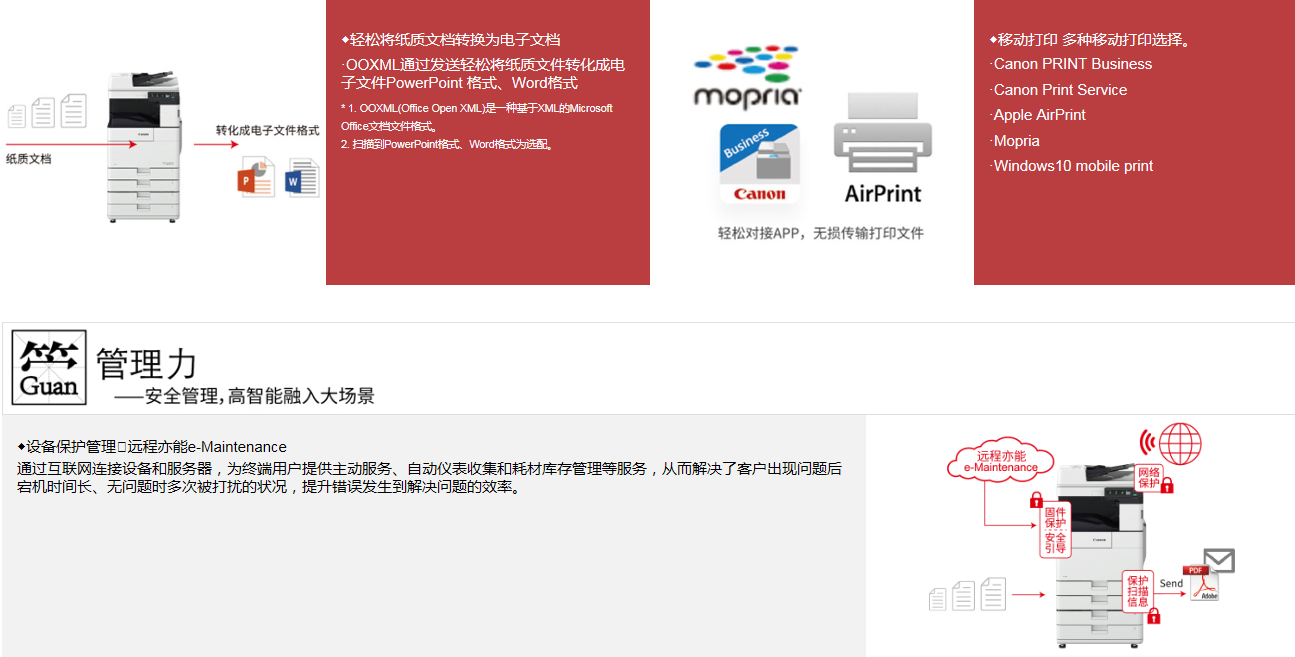Viewport: 1295px width, 657px height.
Task: Click the 纸质文档 label
Action: tap(28, 158)
